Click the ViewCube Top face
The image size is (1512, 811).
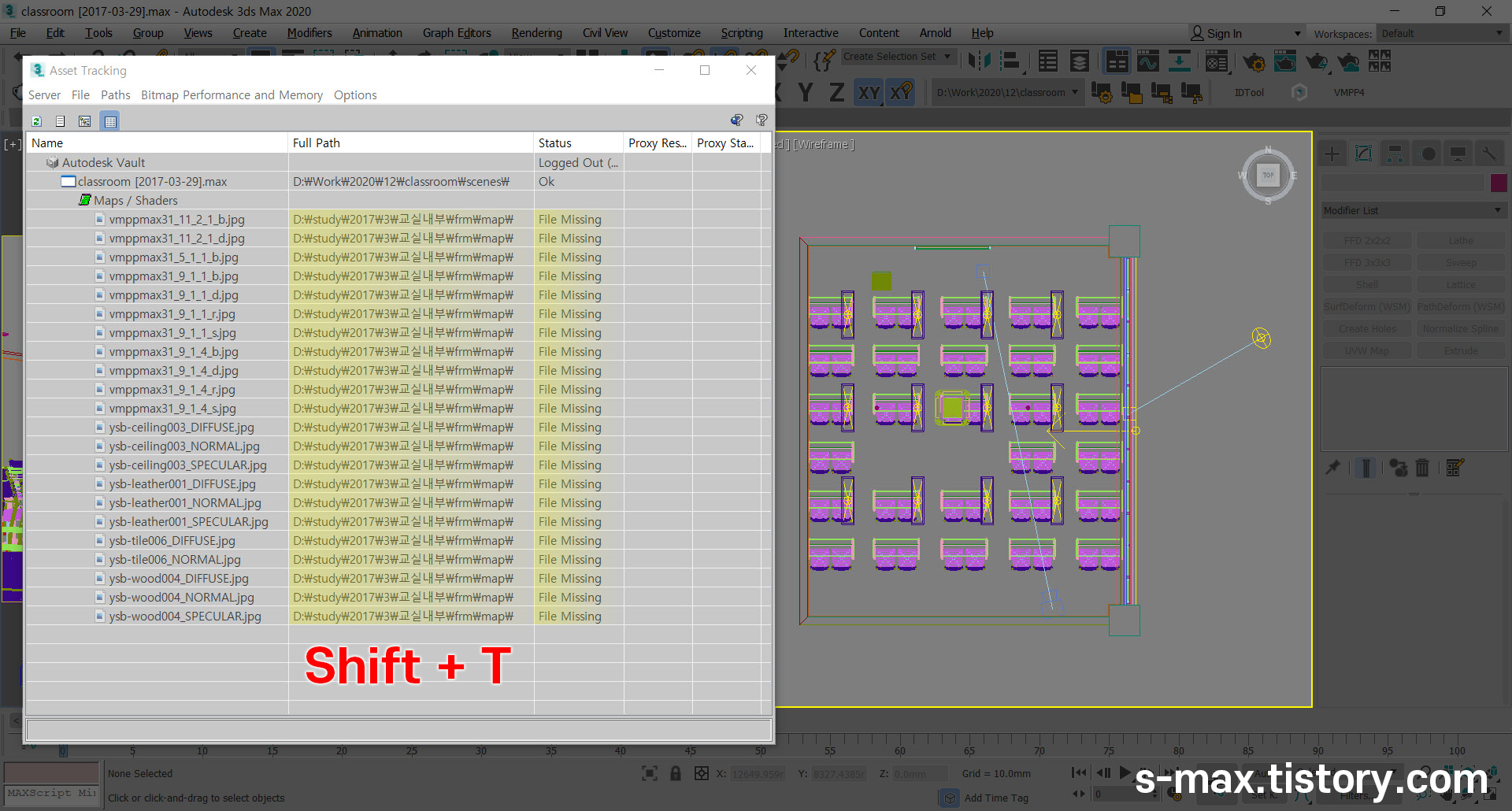pyautogui.click(x=1268, y=175)
